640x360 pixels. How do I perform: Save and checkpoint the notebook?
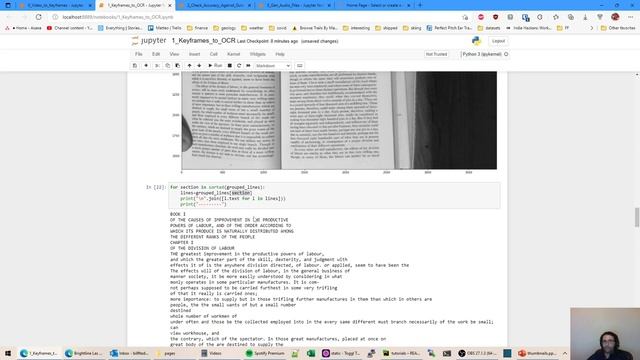coord(135,66)
